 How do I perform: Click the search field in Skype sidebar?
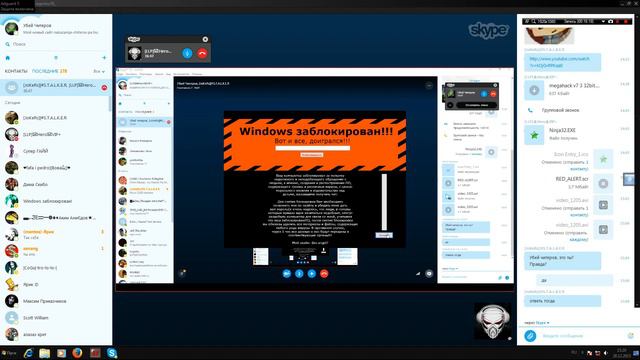coord(56,44)
